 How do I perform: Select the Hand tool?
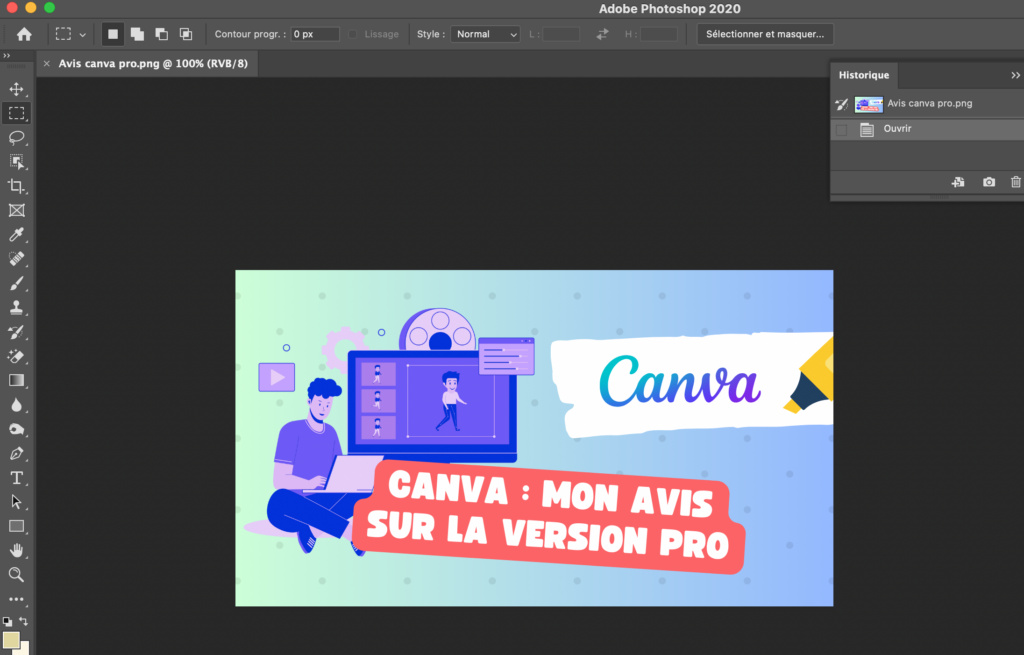pyautogui.click(x=16, y=551)
